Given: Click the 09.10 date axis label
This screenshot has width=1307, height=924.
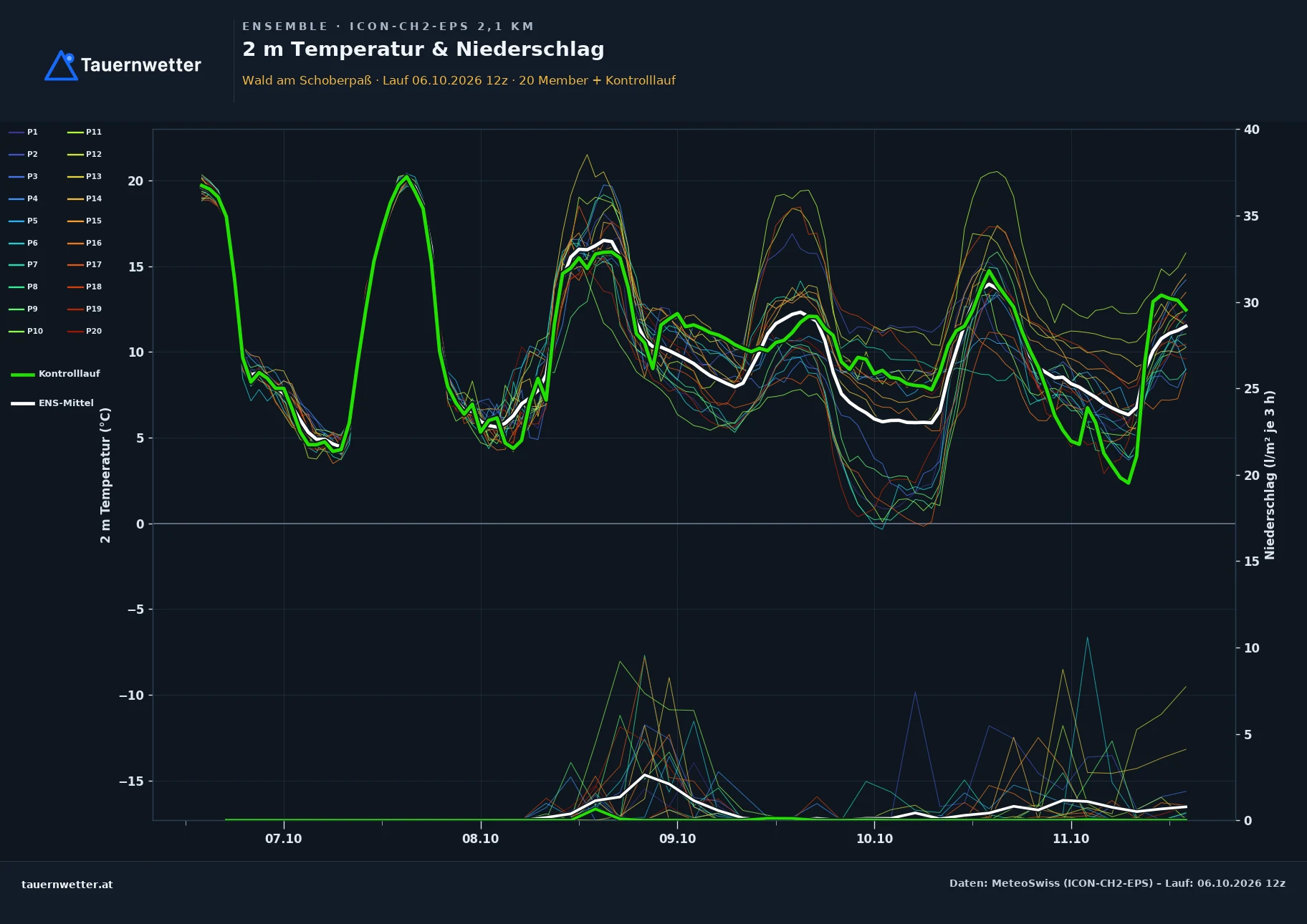Looking at the screenshot, I should pos(677,839).
